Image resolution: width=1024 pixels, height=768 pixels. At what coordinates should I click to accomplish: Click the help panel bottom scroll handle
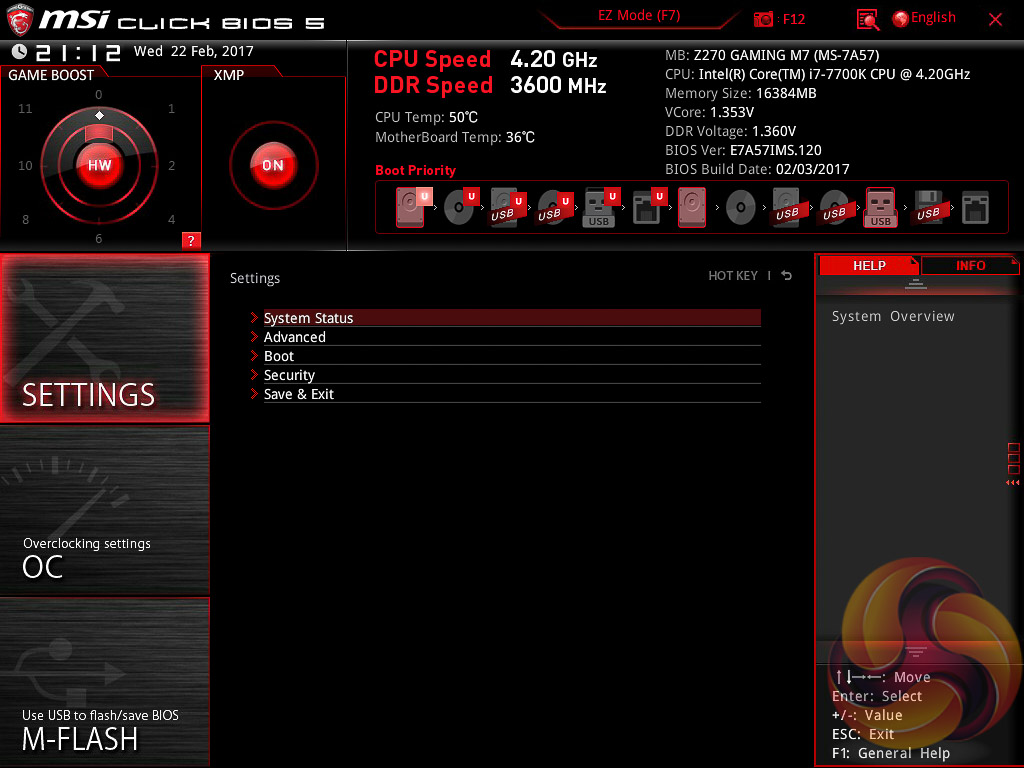coord(916,651)
